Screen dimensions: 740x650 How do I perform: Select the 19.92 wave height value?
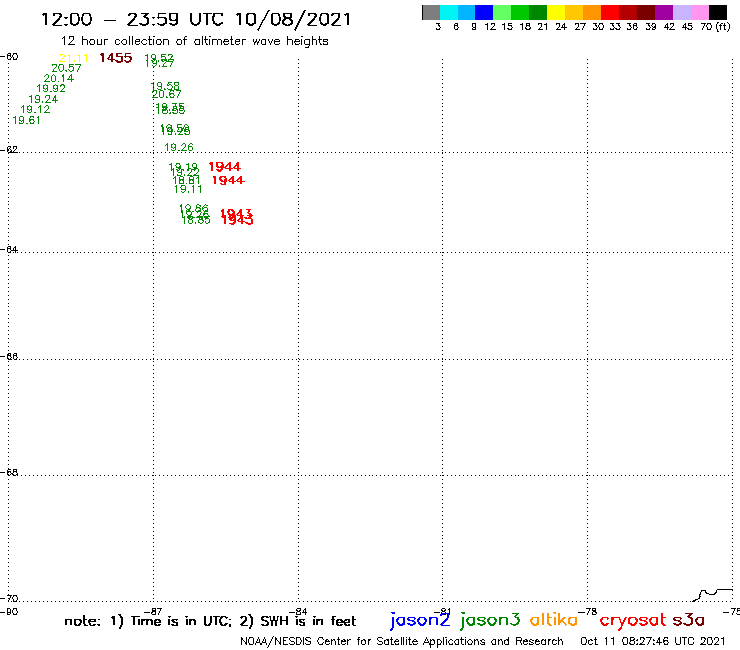pos(51,88)
